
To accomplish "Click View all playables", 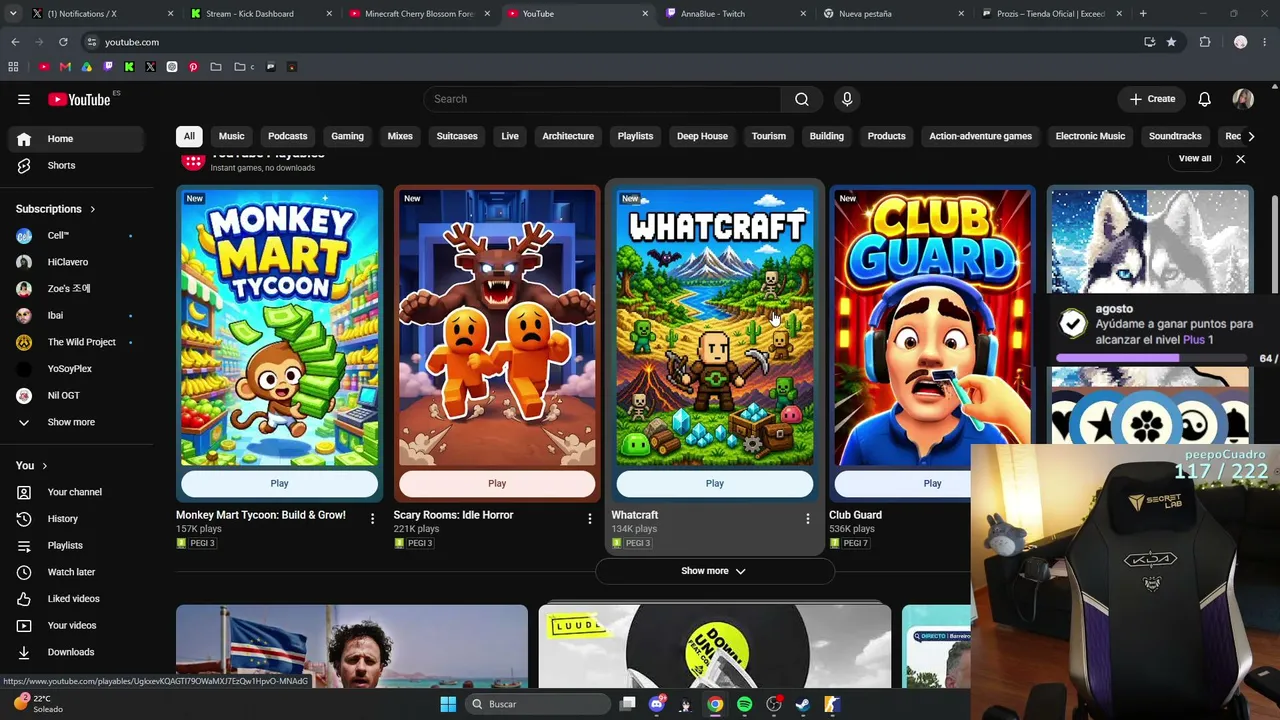I will click(1194, 159).
